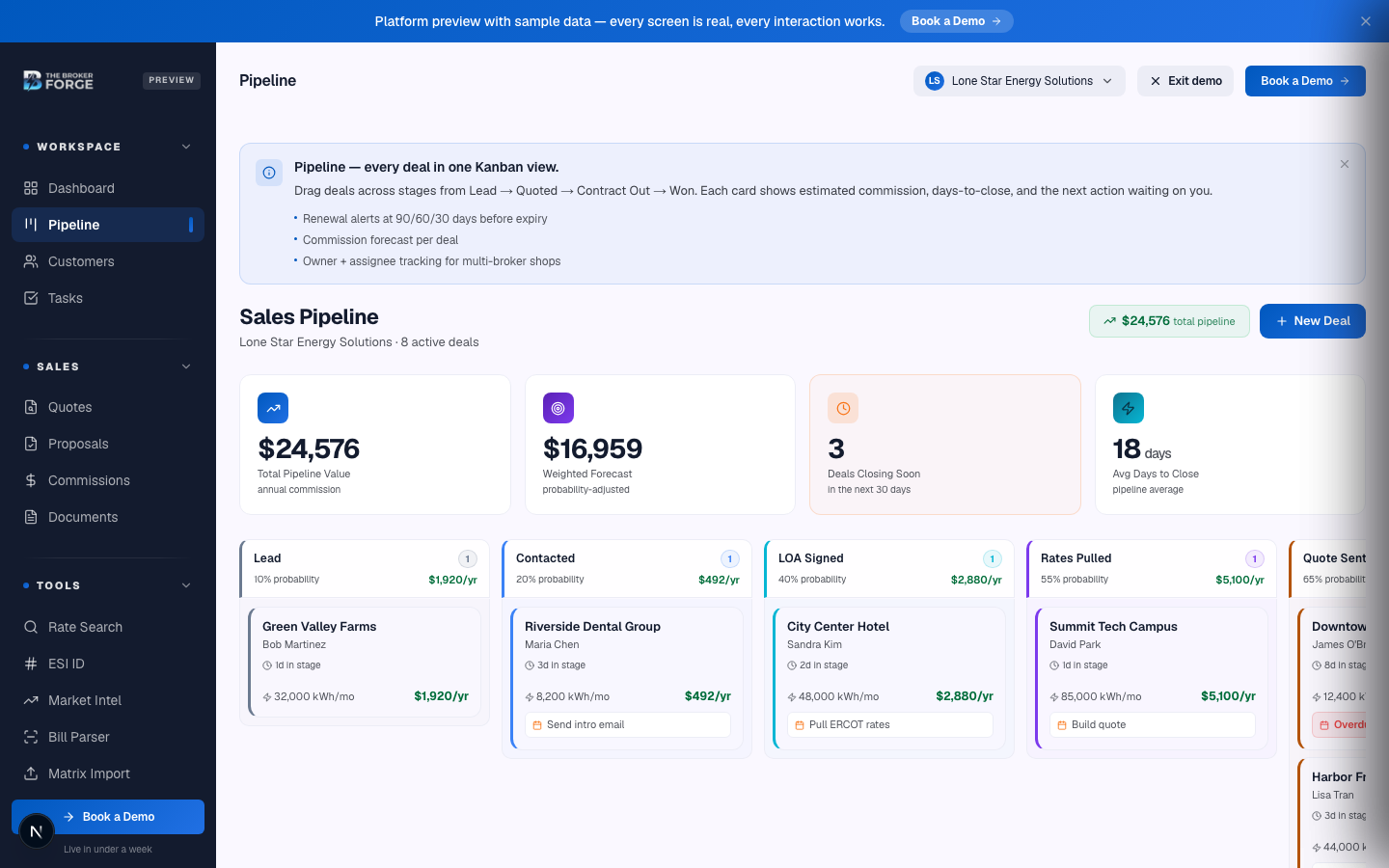The width and height of the screenshot is (1389, 868).
Task: Click Book a Demo in top banner
Action: 957,21
